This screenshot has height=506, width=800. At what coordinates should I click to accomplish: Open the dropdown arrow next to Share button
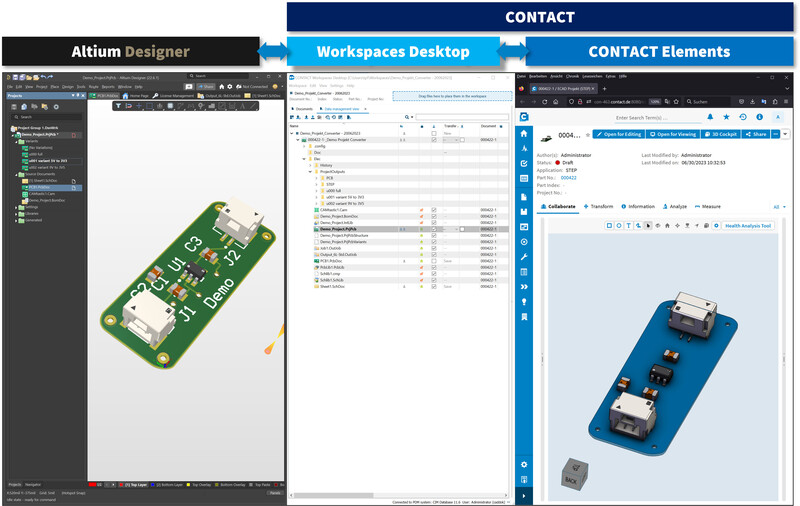point(785,134)
